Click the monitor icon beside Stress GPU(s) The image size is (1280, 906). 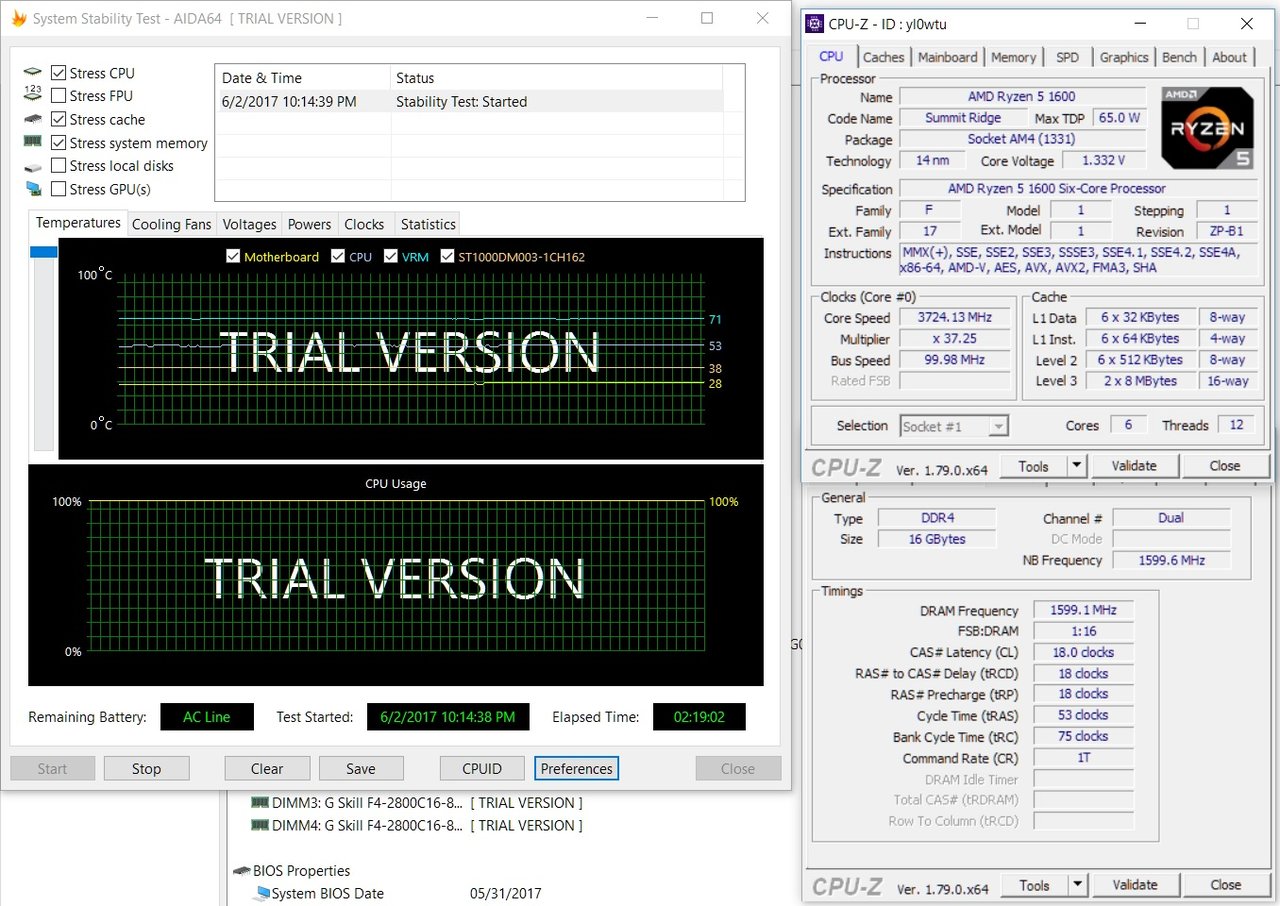[x=33, y=189]
